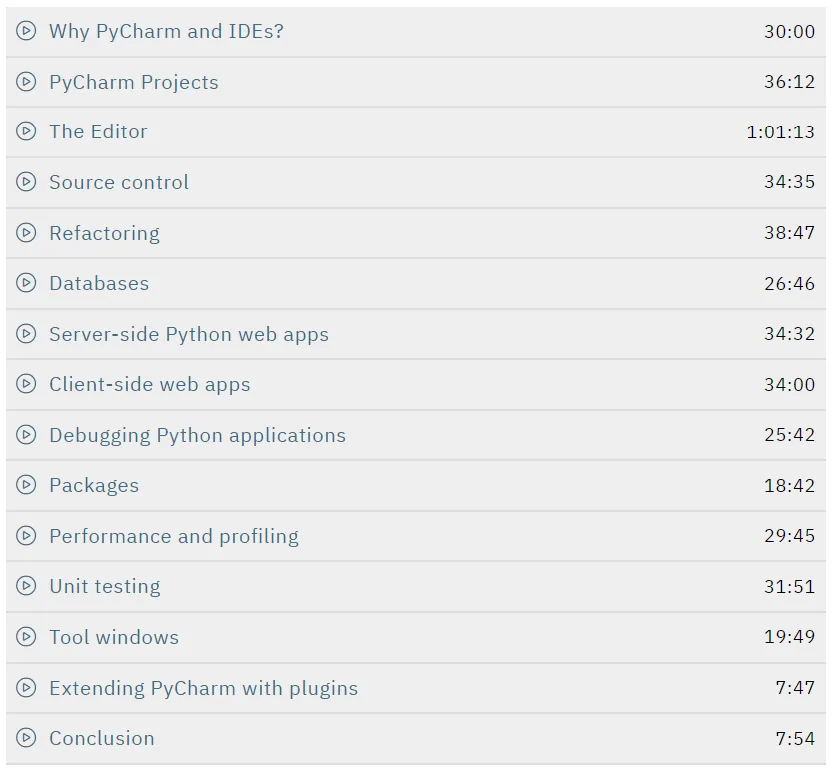Click play icon for Debugging Python applications
The width and height of the screenshot is (835, 776).
point(26,435)
